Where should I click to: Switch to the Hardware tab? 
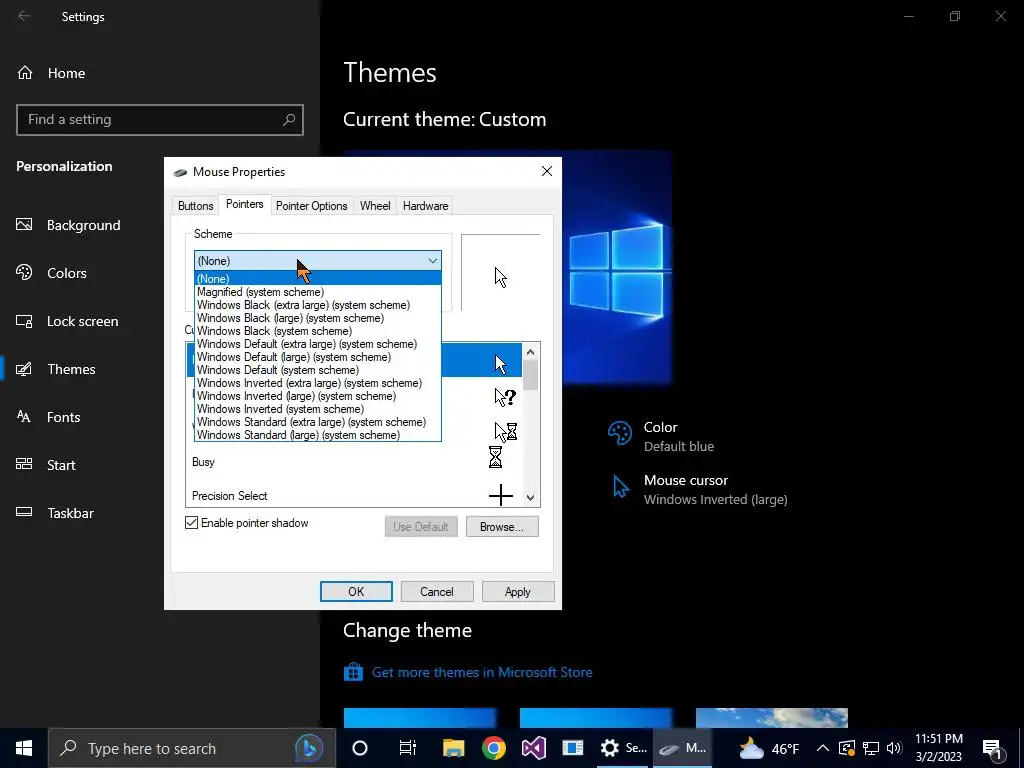425,206
